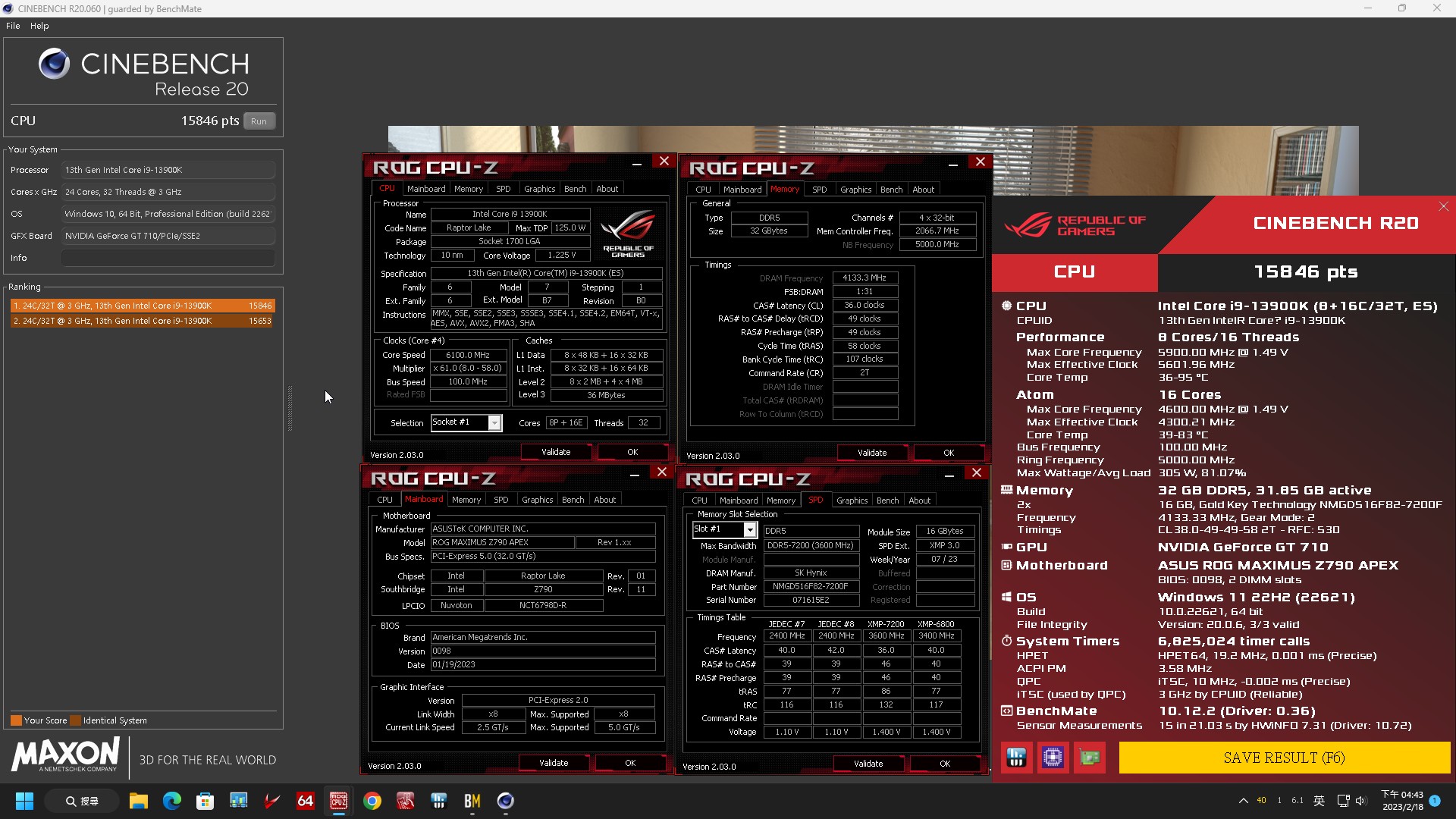1456x819 pixels.
Task: Switch to ROG CPU-Z taskbar icon
Action: click(338, 801)
